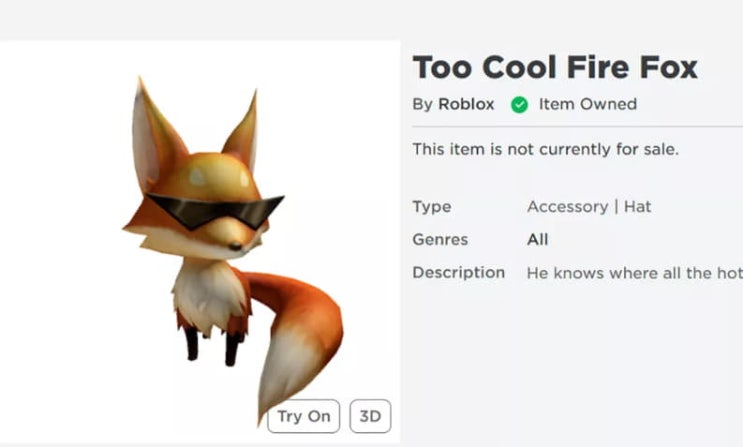The image size is (743, 447).
Task: Click the not currently for sale notice
Action: 545,149
